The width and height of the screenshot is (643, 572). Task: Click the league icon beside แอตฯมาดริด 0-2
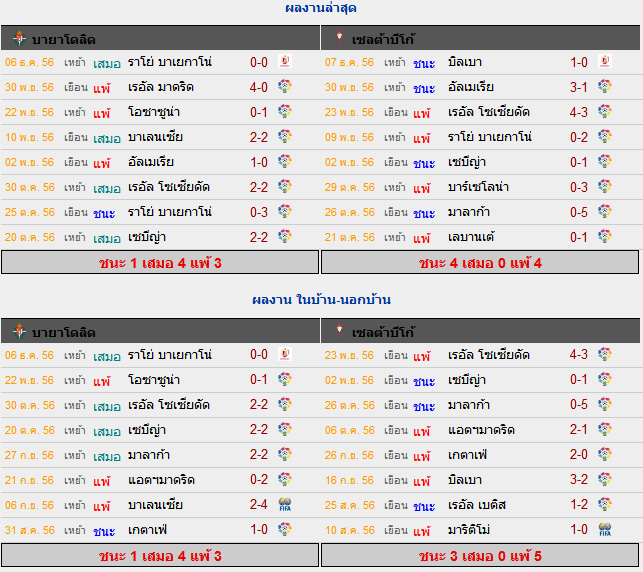pos(285,479)
